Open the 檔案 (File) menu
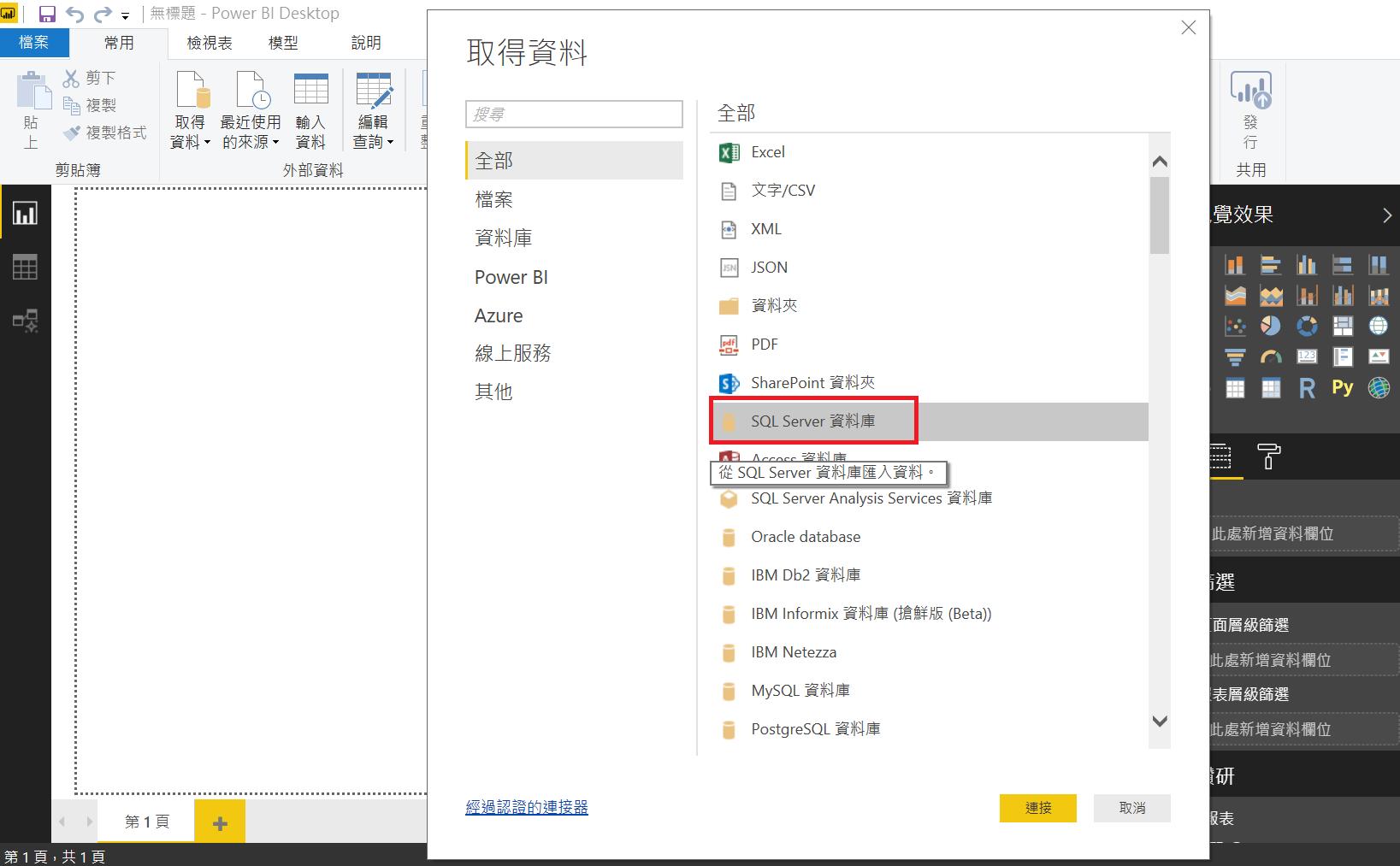Image resolution: width=1400 pixels, height=866 pixels. (34, 42)
